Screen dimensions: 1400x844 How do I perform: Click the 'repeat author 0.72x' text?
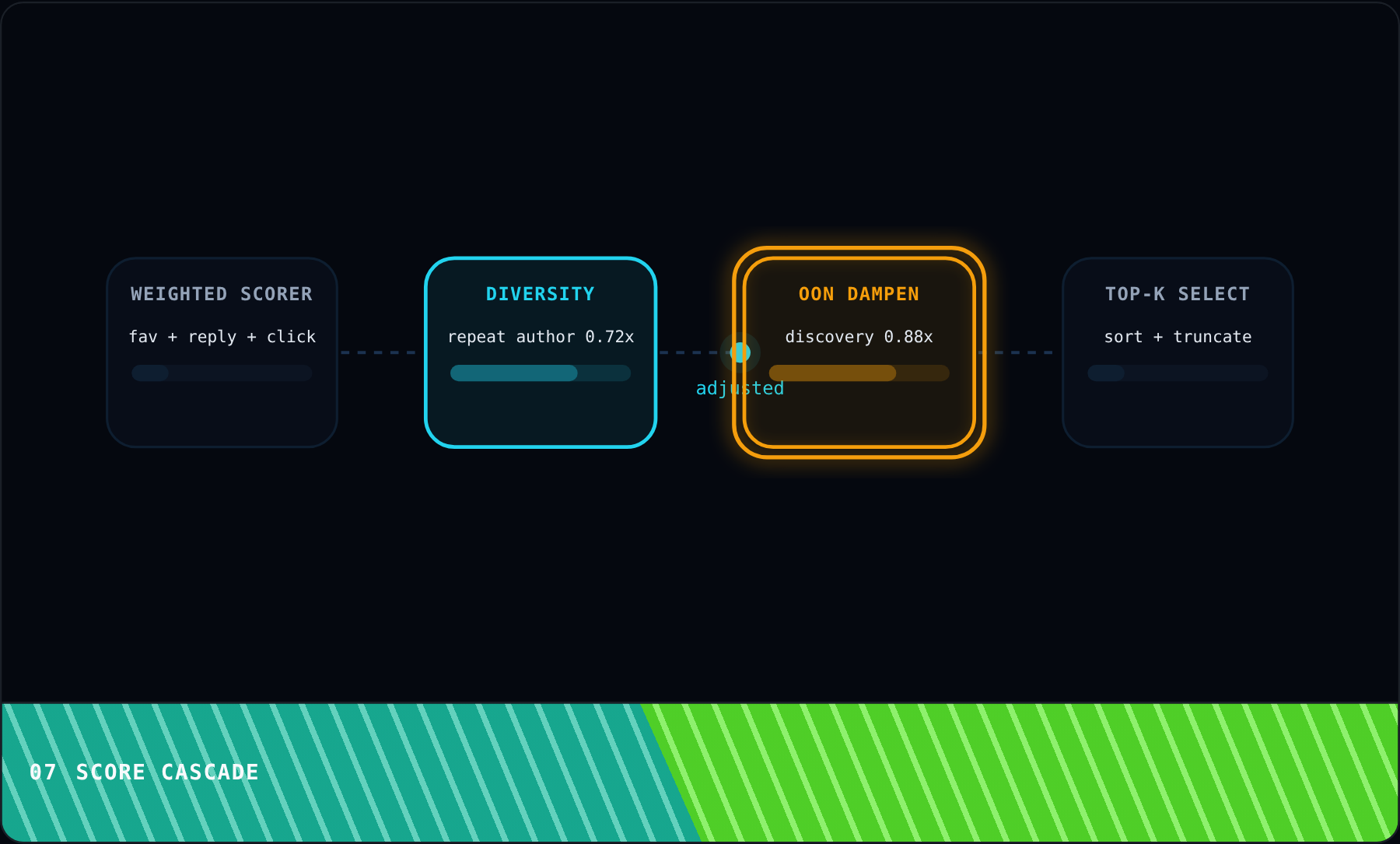click(541, 337)
